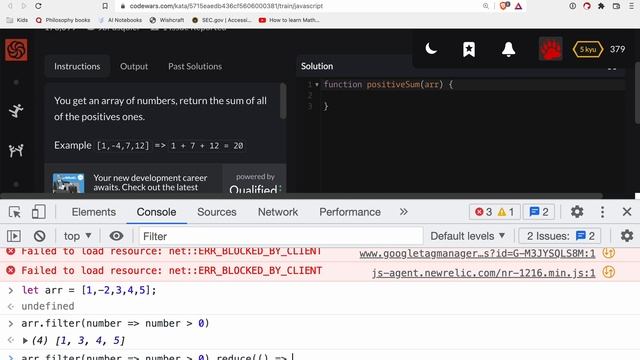Open Past Solutions tab
Image resolution: width=640 pixels, height=360 pixels.
[x=195, y=66]
